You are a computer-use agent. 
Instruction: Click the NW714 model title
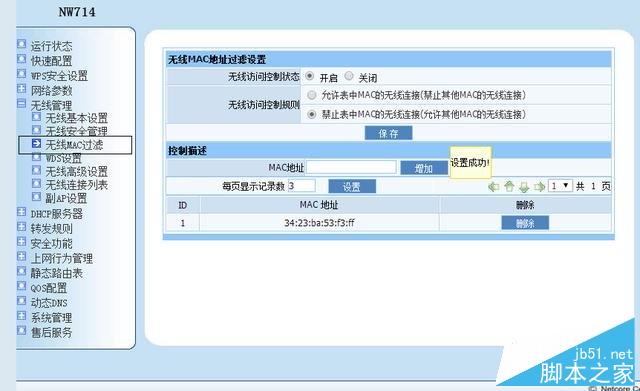(77, 12)
